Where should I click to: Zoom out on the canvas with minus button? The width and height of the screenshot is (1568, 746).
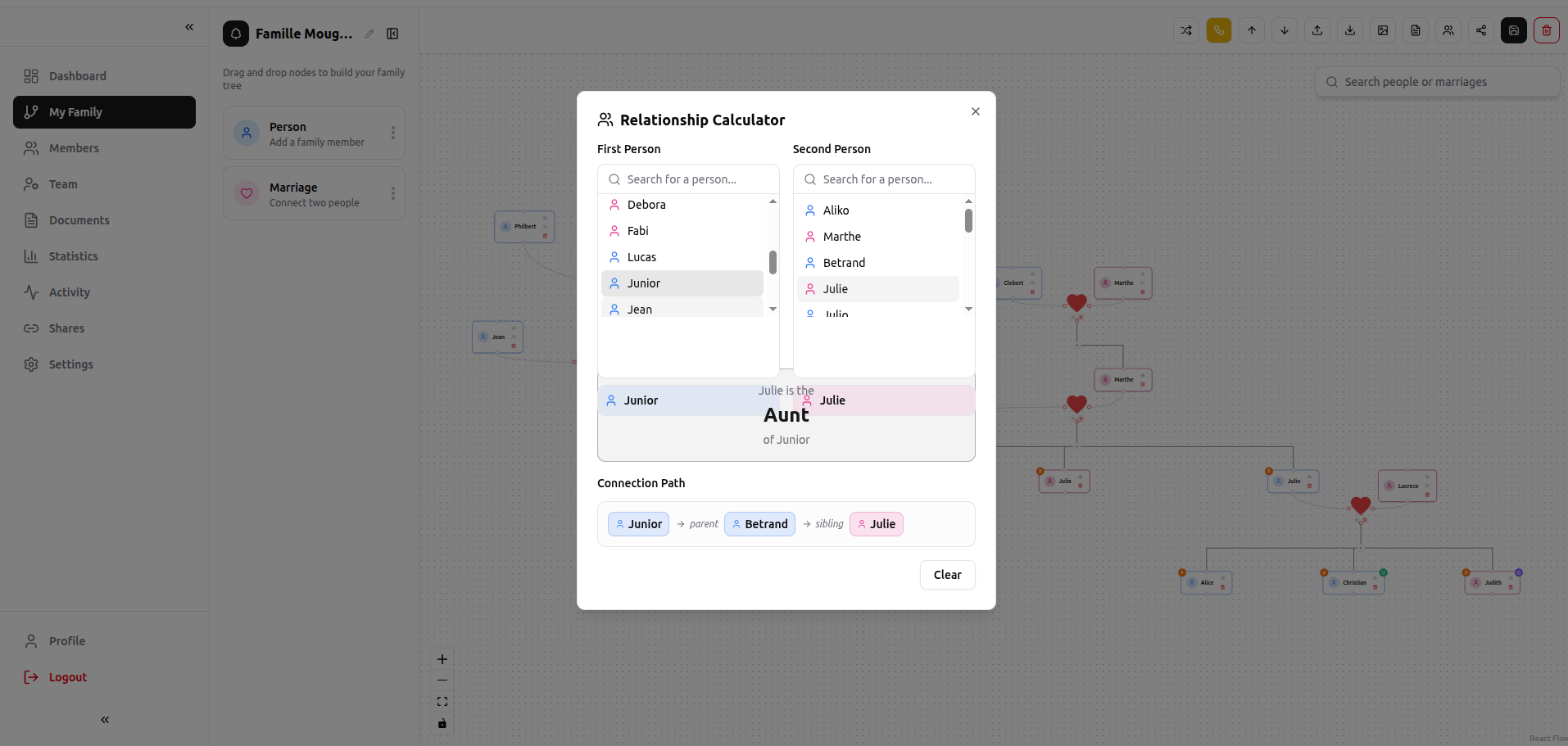pyautogui.click(x=442, y=680)
